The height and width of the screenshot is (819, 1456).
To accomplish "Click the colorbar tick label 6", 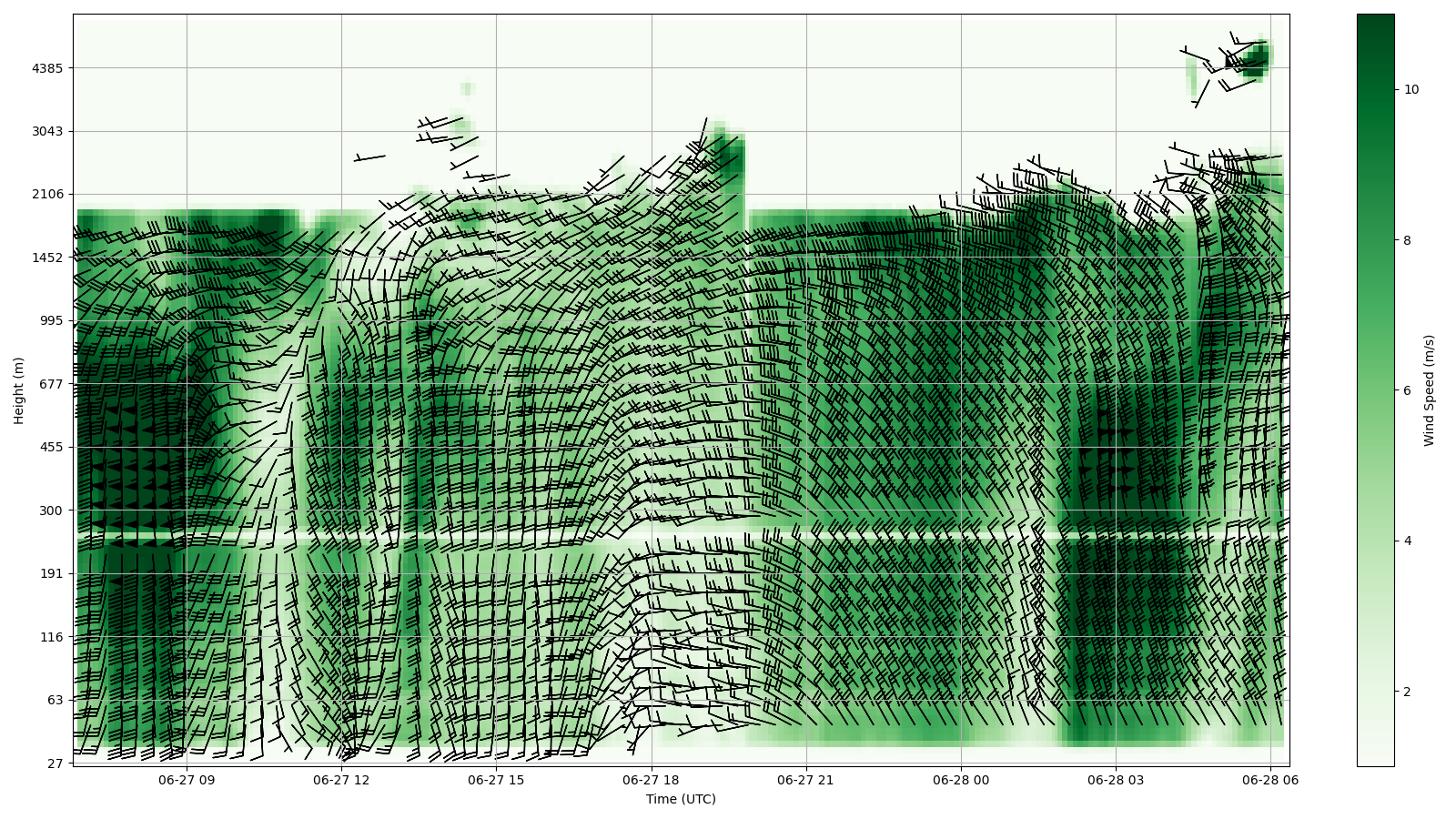I will point(1408,390).
